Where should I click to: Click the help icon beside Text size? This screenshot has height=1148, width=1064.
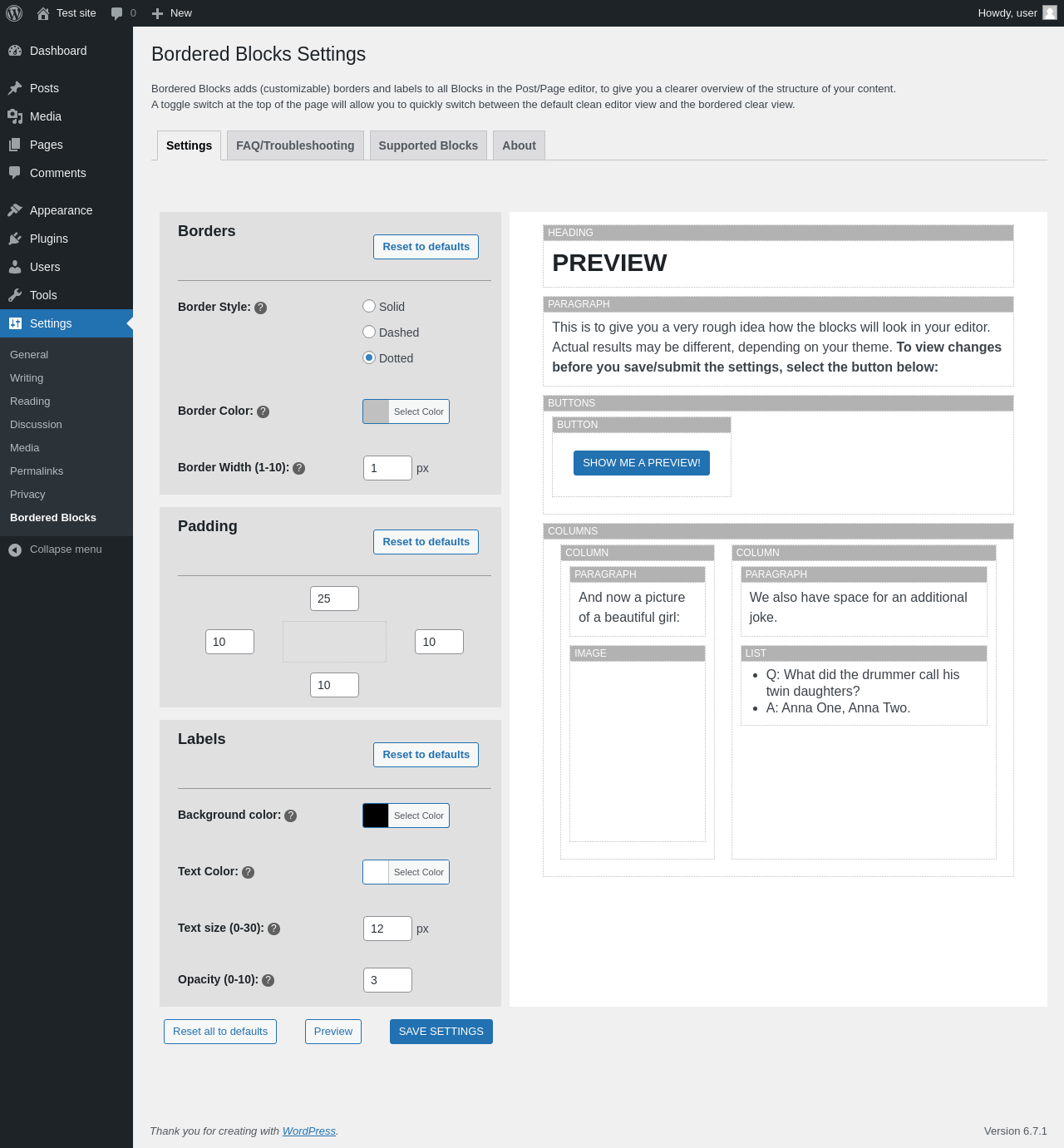point(273,929)
